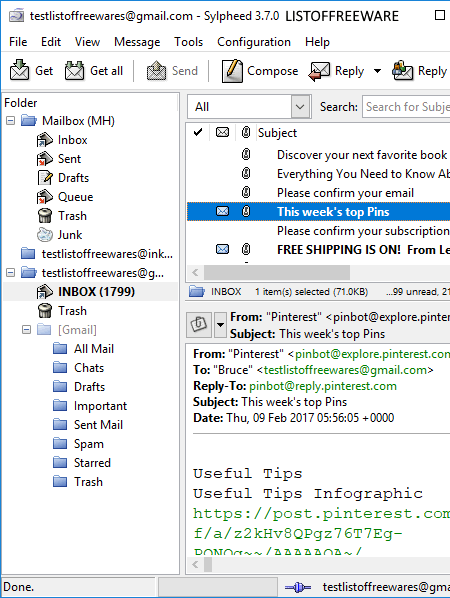The width and height of the screenshot is (450, 598).
Task: Collapse the Mailbox (MH) tree node
Action: click(11, 121)
